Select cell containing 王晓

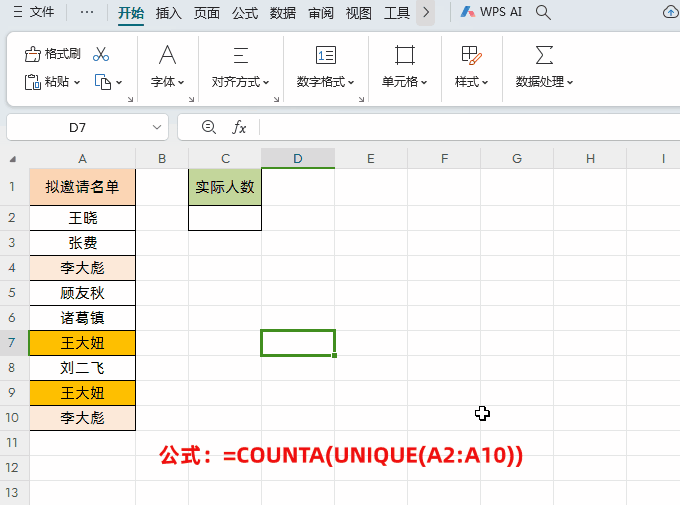point(82,218)
